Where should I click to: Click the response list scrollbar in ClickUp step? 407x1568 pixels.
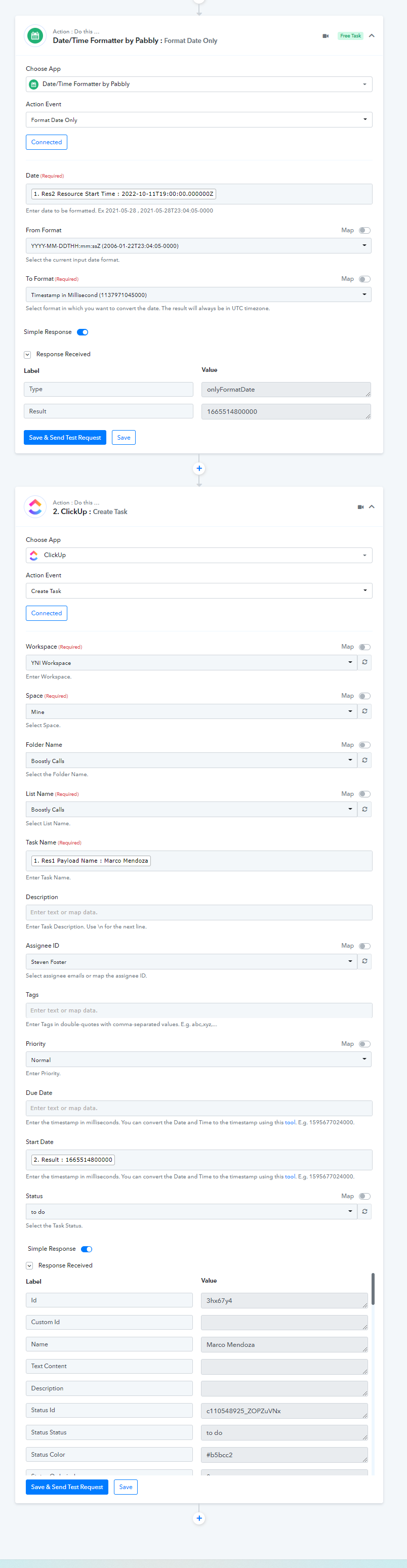point(373,1289)
